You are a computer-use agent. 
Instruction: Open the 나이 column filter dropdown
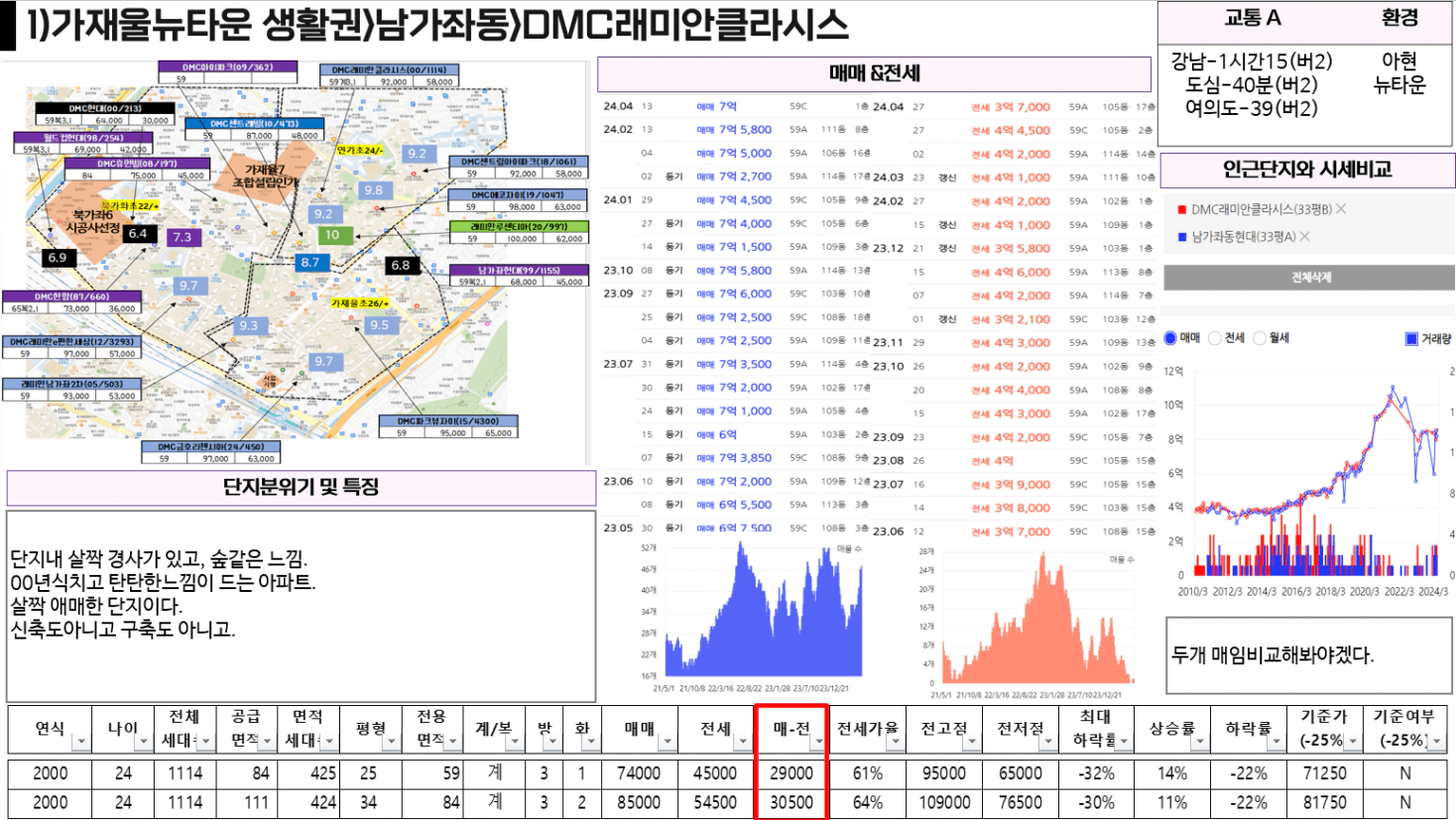pos(144,742)
